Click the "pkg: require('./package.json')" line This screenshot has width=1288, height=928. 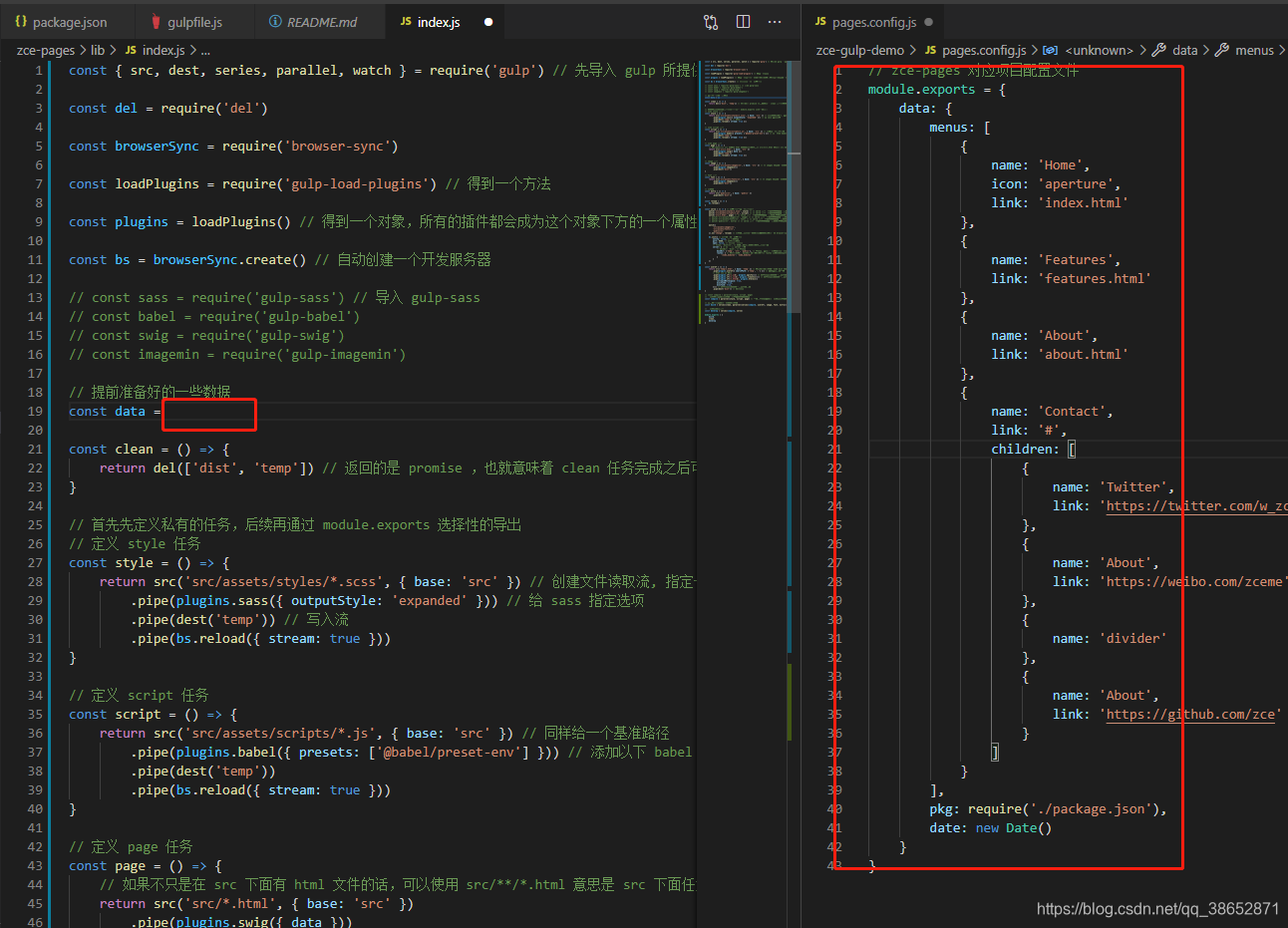click(x=1048, y=808)
